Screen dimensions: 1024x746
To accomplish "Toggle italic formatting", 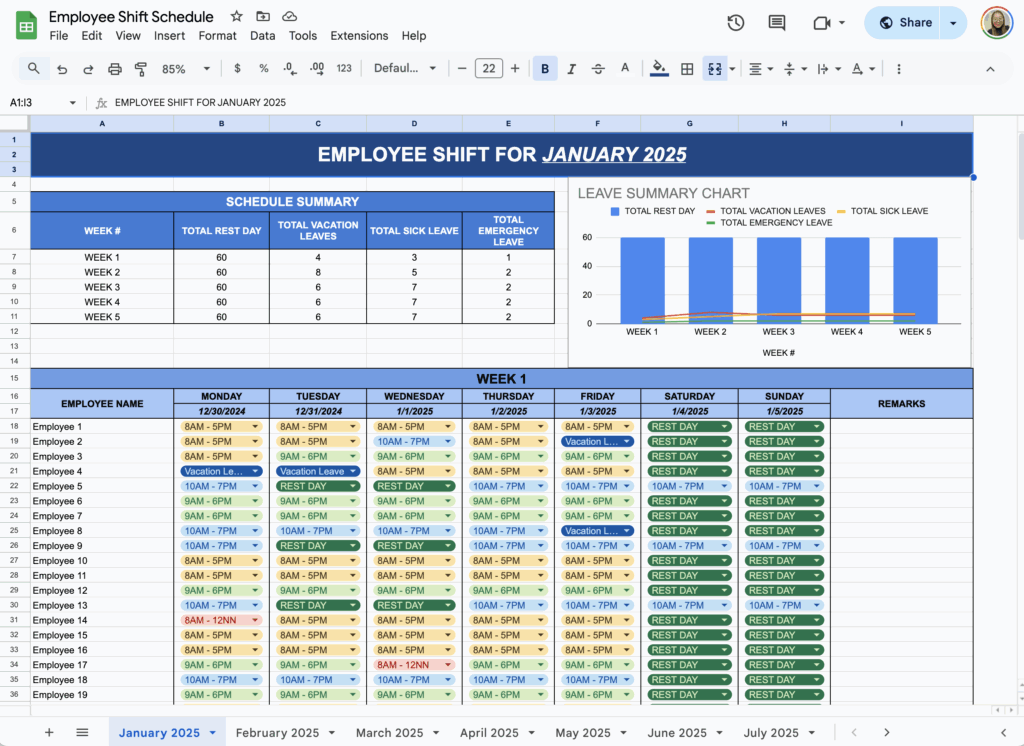I will [x=571, y=68].
